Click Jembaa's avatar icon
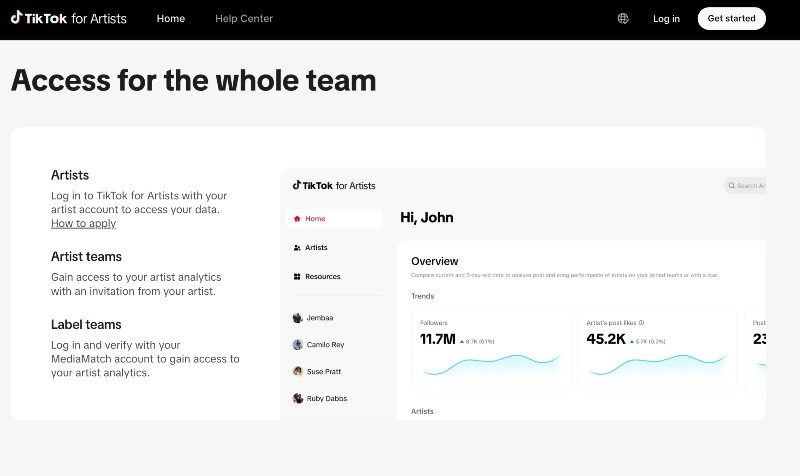This screenshot has height=476, width=800. [x=298, y=318]
